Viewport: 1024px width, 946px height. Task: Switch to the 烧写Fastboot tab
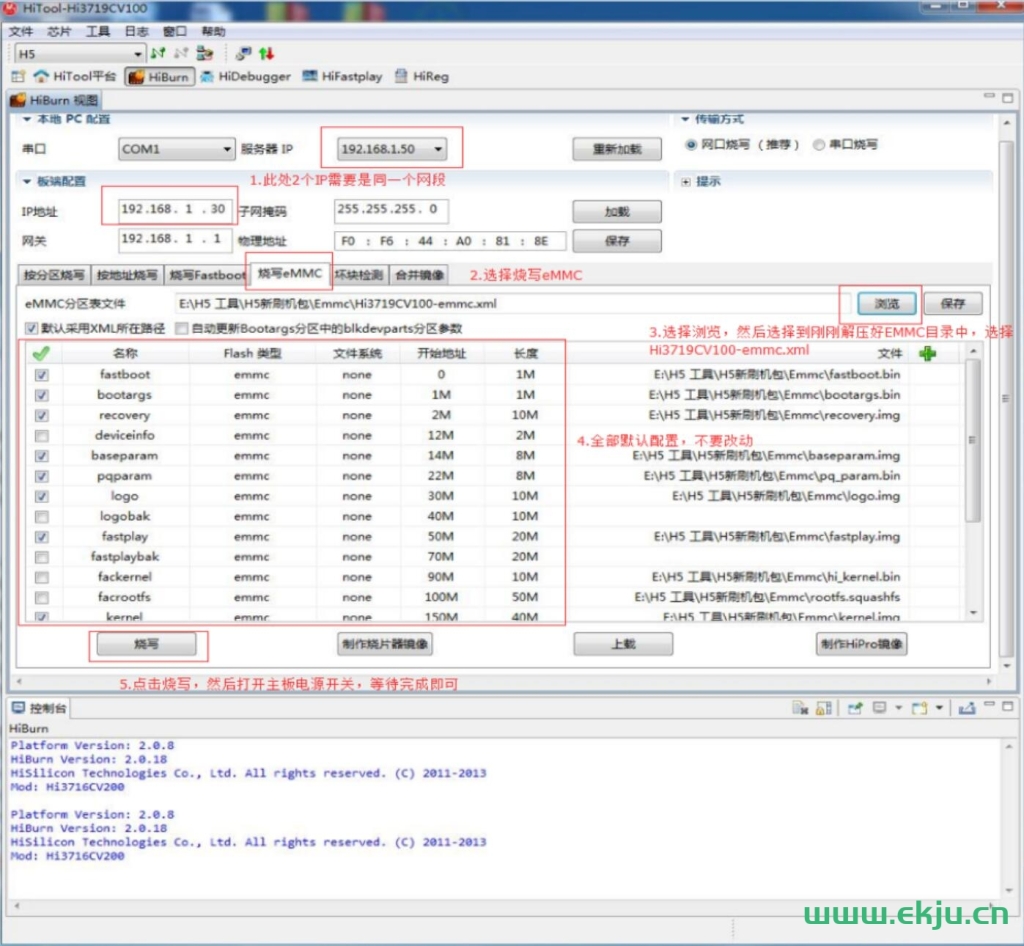(206, 275)
